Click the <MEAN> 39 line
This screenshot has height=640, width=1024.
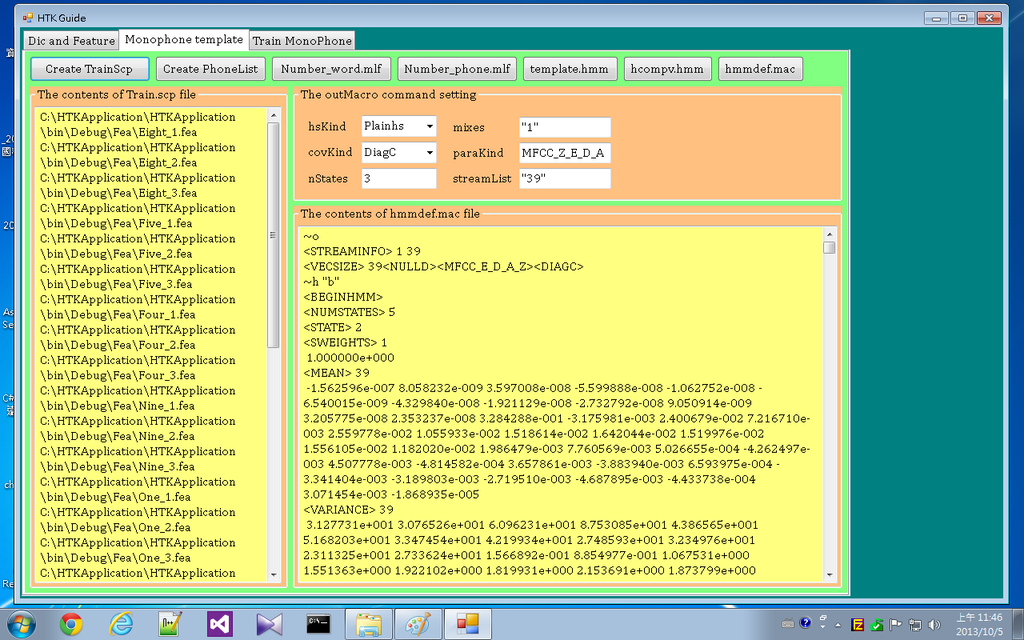[336, 373]
